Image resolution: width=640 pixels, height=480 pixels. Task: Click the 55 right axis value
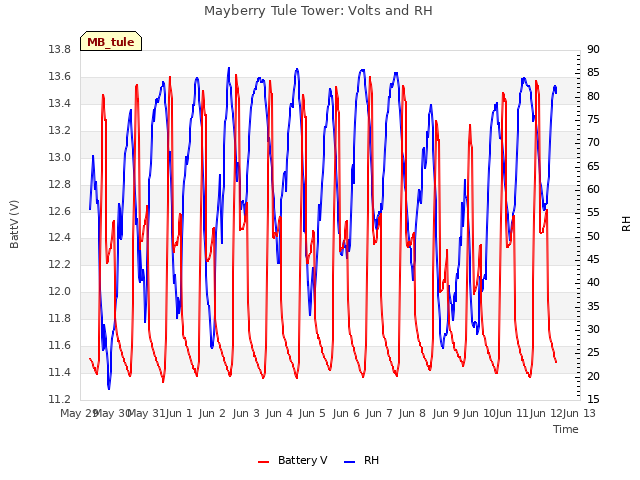point(593,213)
